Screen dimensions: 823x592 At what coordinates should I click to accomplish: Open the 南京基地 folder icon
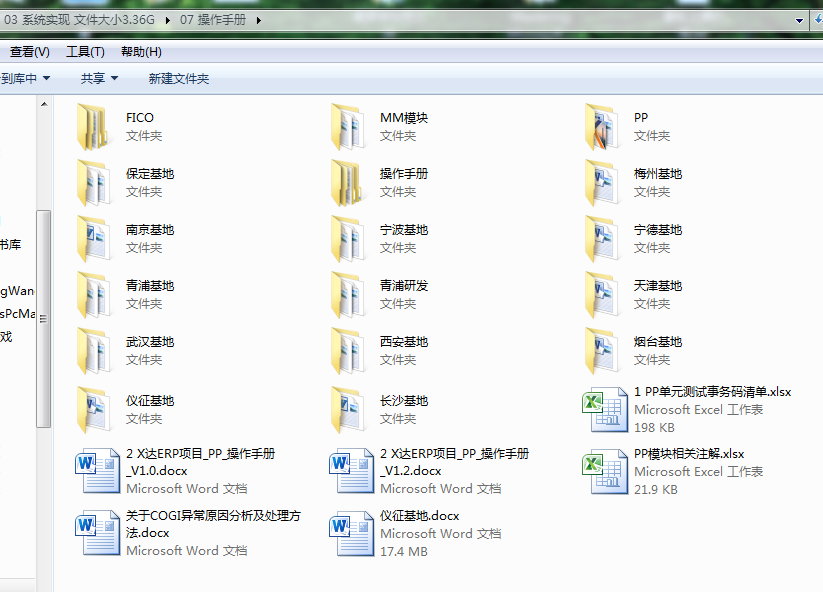92,239
